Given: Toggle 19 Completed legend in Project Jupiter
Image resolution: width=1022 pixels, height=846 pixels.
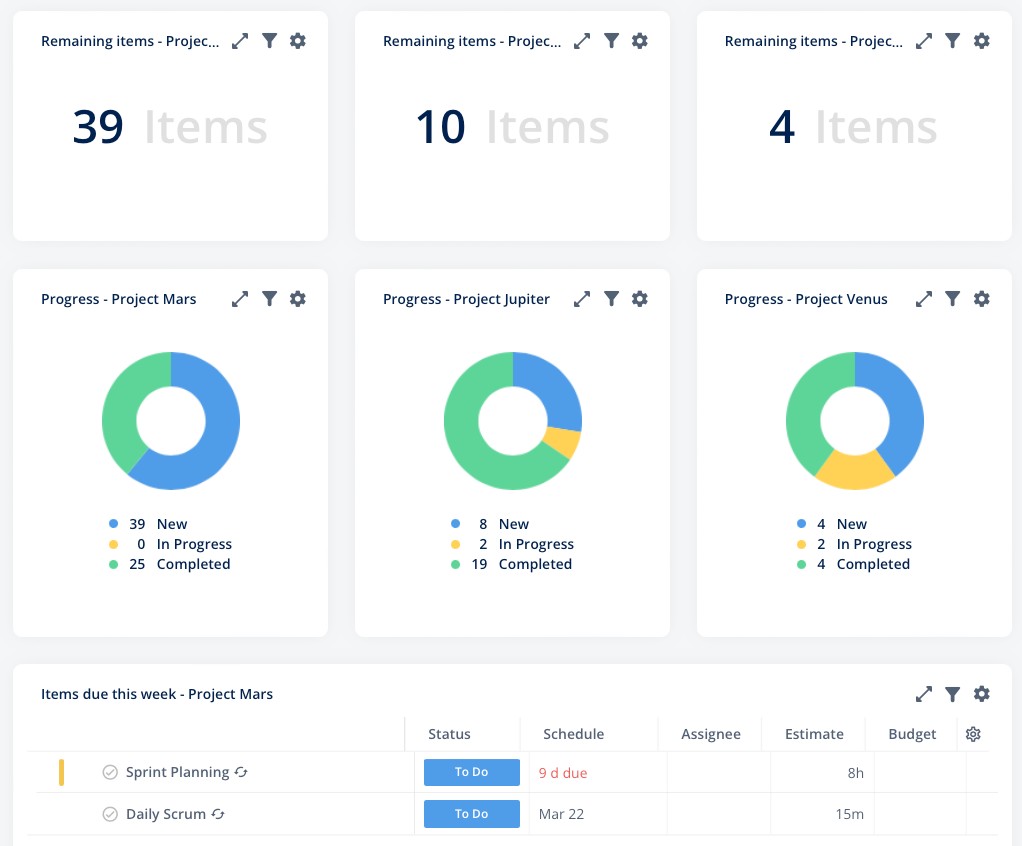Looking at the screenshot, I should [x=512, y=564].
